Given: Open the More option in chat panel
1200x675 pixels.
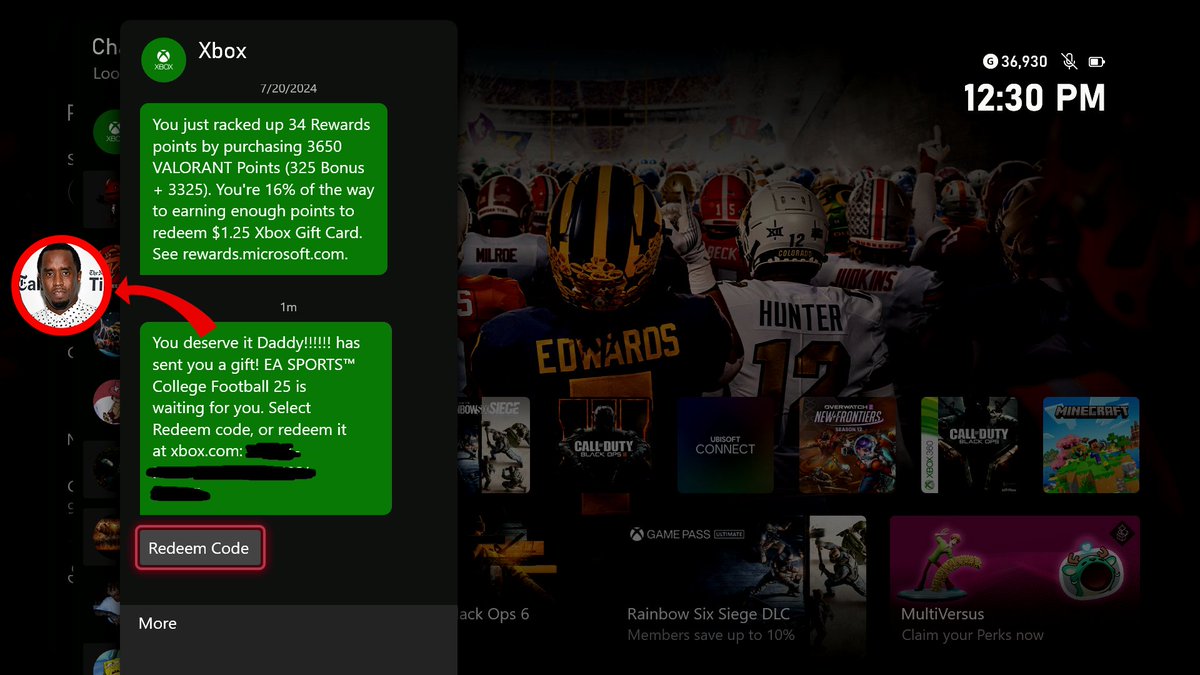Looking at the screenshot, I should pos(157,623).
